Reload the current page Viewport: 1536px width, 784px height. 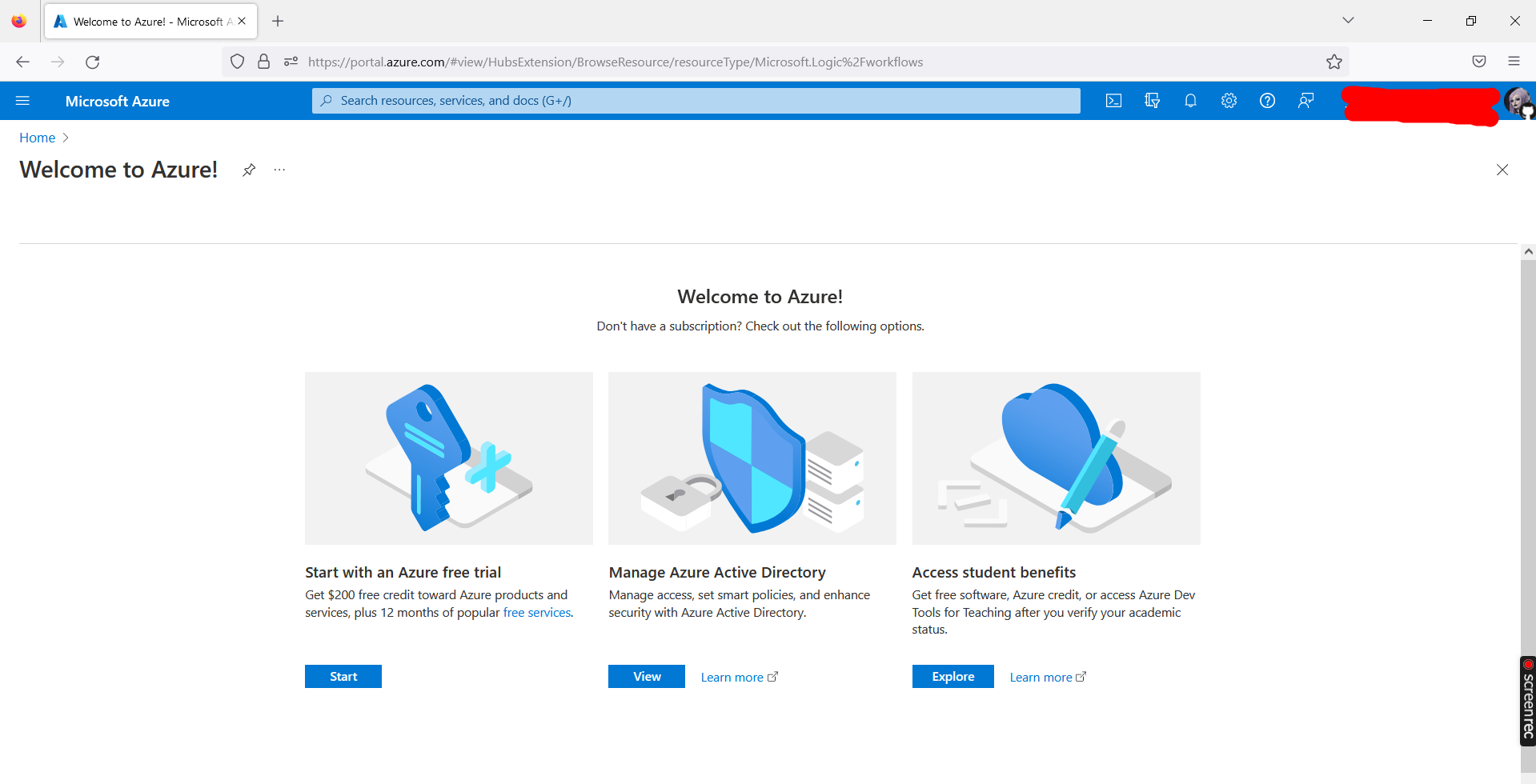[92, 62]
